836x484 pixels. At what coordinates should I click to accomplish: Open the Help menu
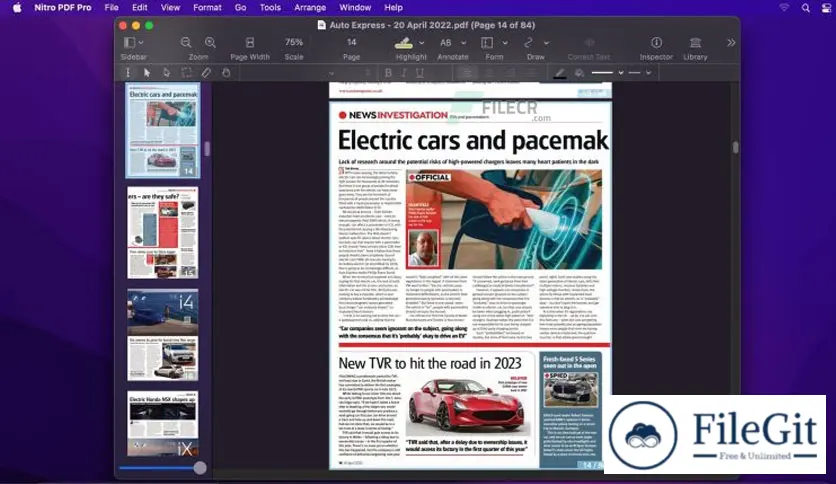click(x=393, y=7)
